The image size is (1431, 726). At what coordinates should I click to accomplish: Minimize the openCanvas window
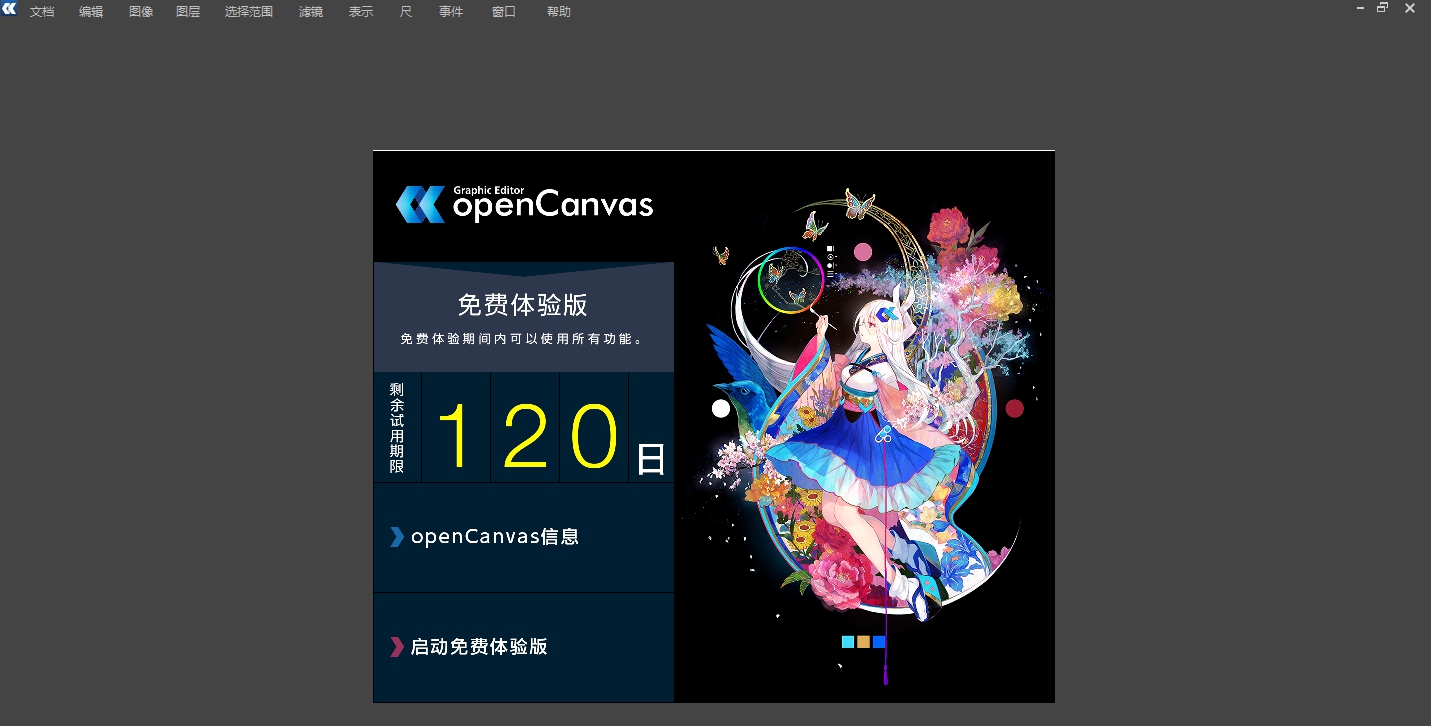1360,8
